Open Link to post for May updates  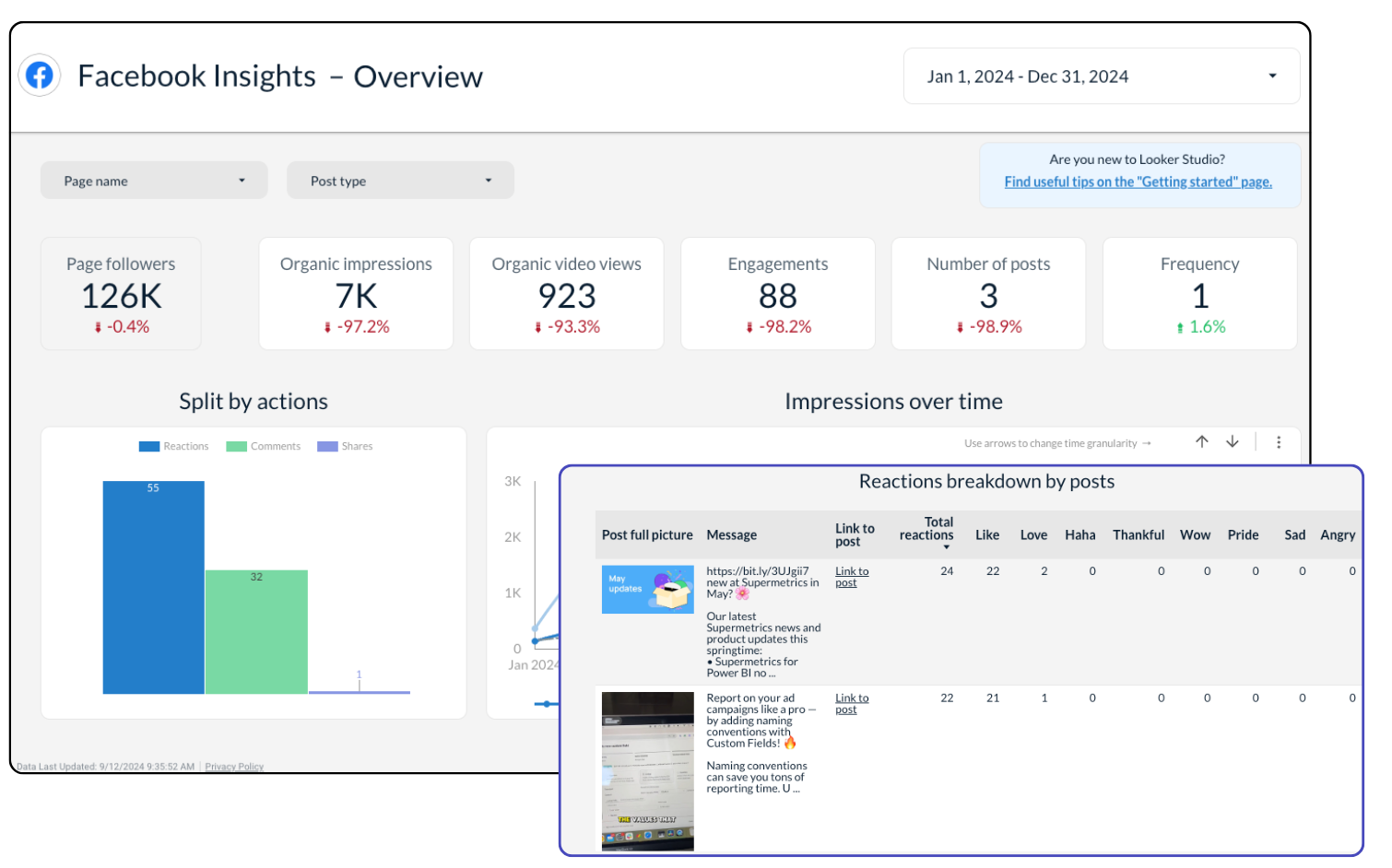(x=852, y=577)
